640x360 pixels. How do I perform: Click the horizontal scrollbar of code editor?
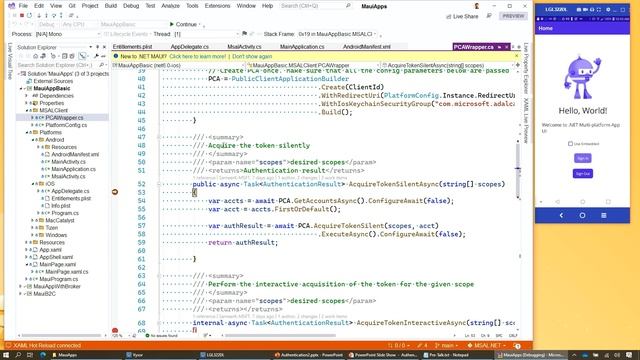(x=281, y=336)
